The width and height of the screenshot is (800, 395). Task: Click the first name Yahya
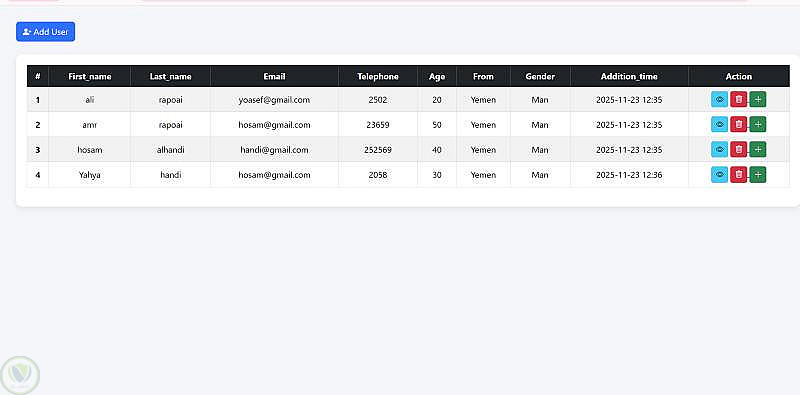[x=90, y=175]
